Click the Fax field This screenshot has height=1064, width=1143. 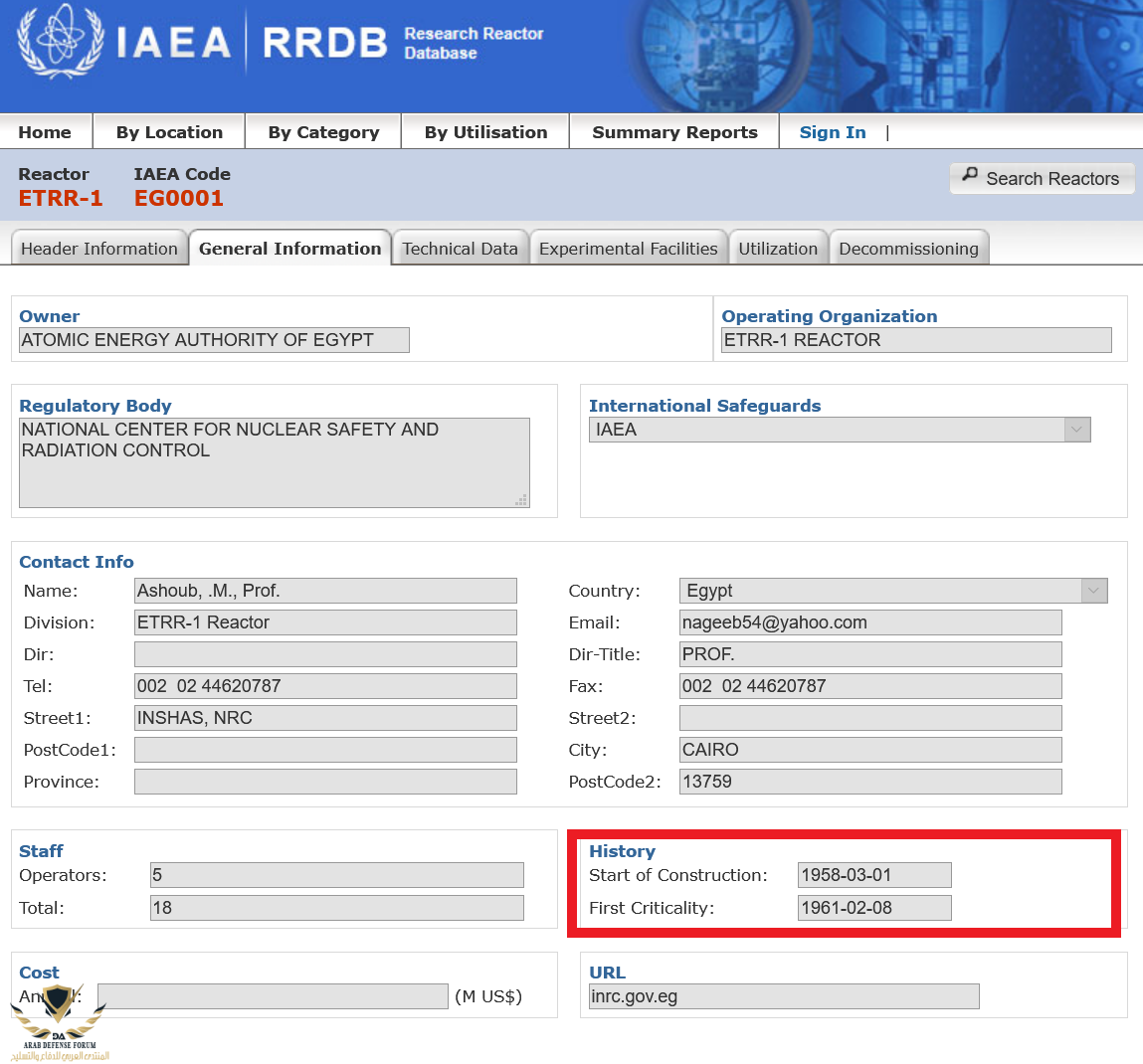870,686
